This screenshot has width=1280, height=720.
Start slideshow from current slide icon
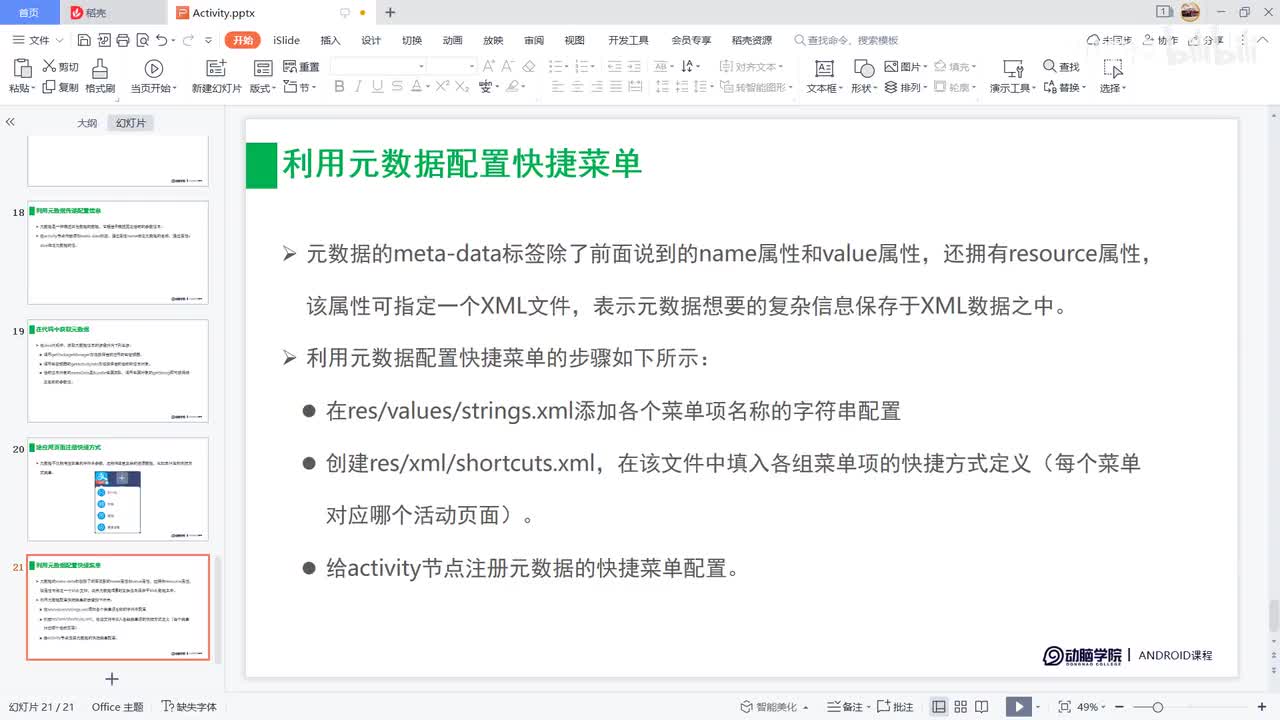click(x=154, y=68)
